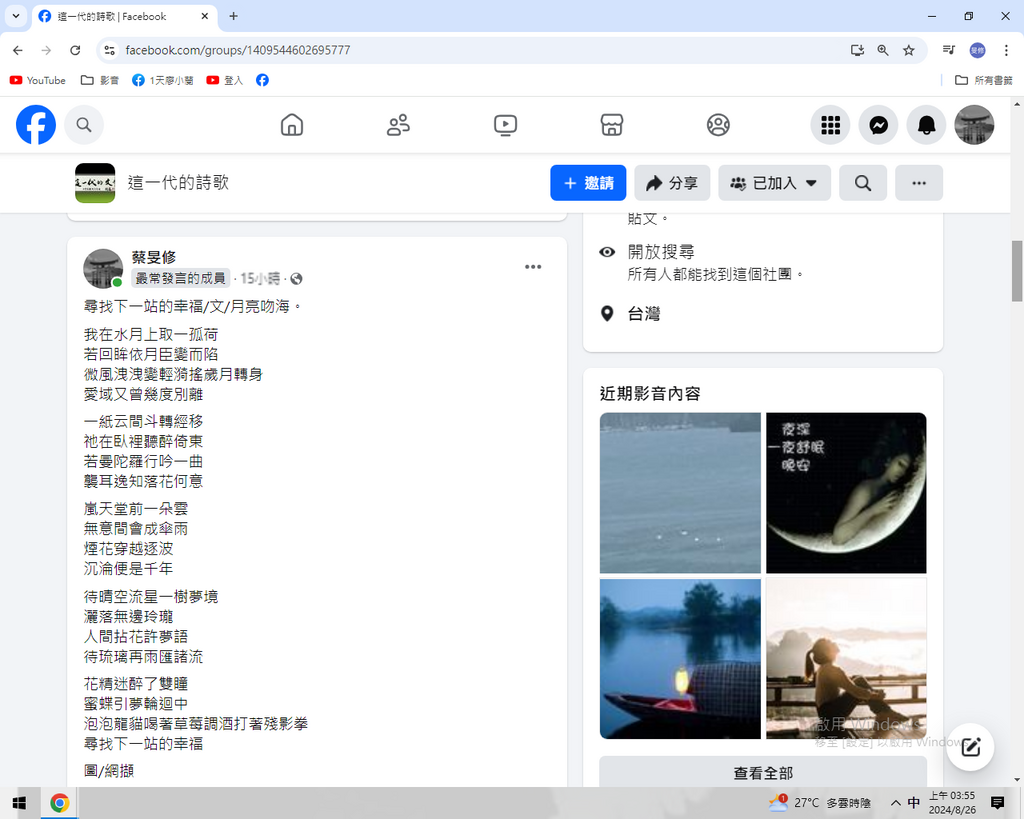This screenshot has width=1024, height=819.
Task: Click the 分享 share button
Action: tap(672, 183)
